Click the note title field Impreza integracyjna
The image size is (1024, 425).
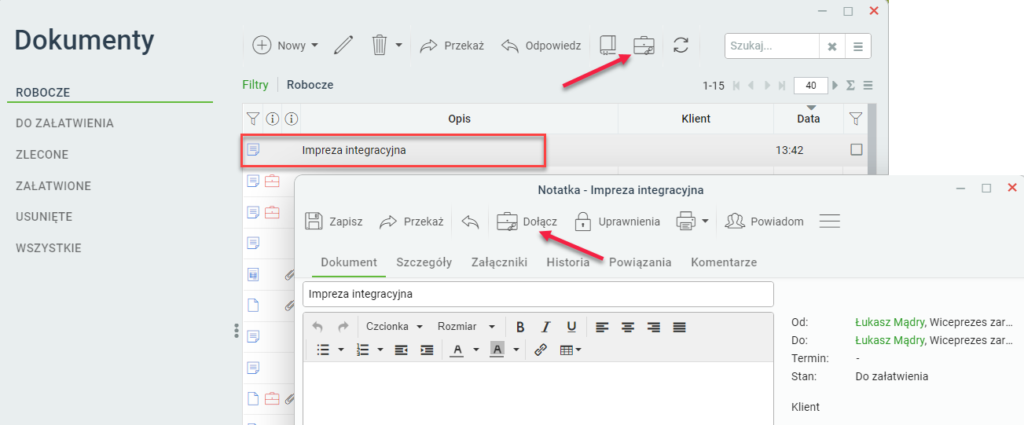coord(538,294)
